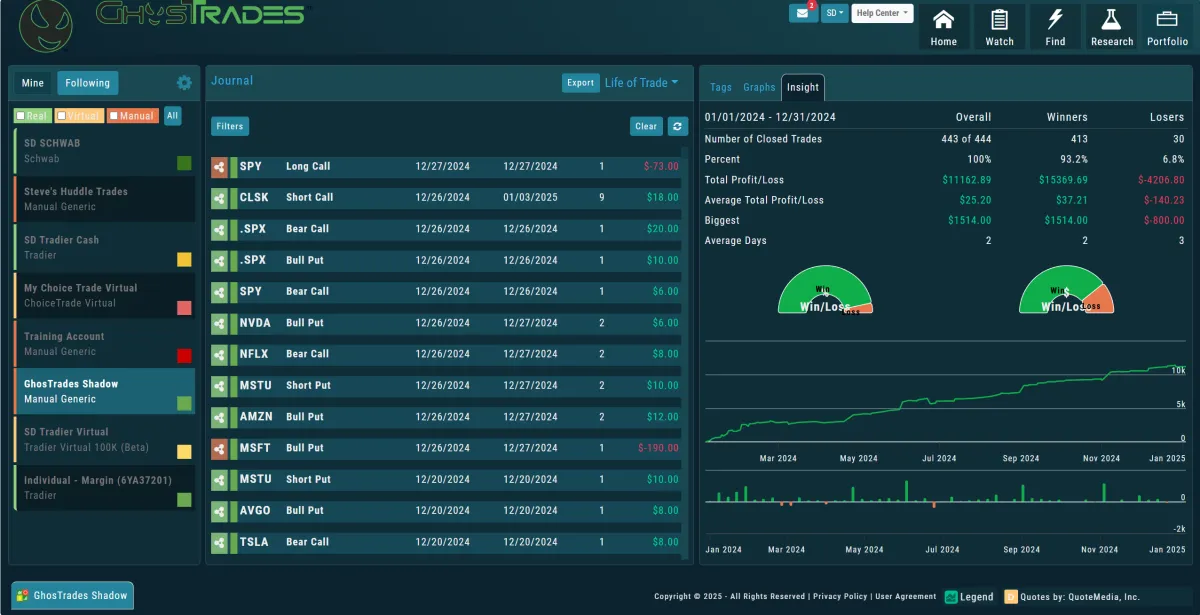Select the Insight tab

[x=803, y=87]
